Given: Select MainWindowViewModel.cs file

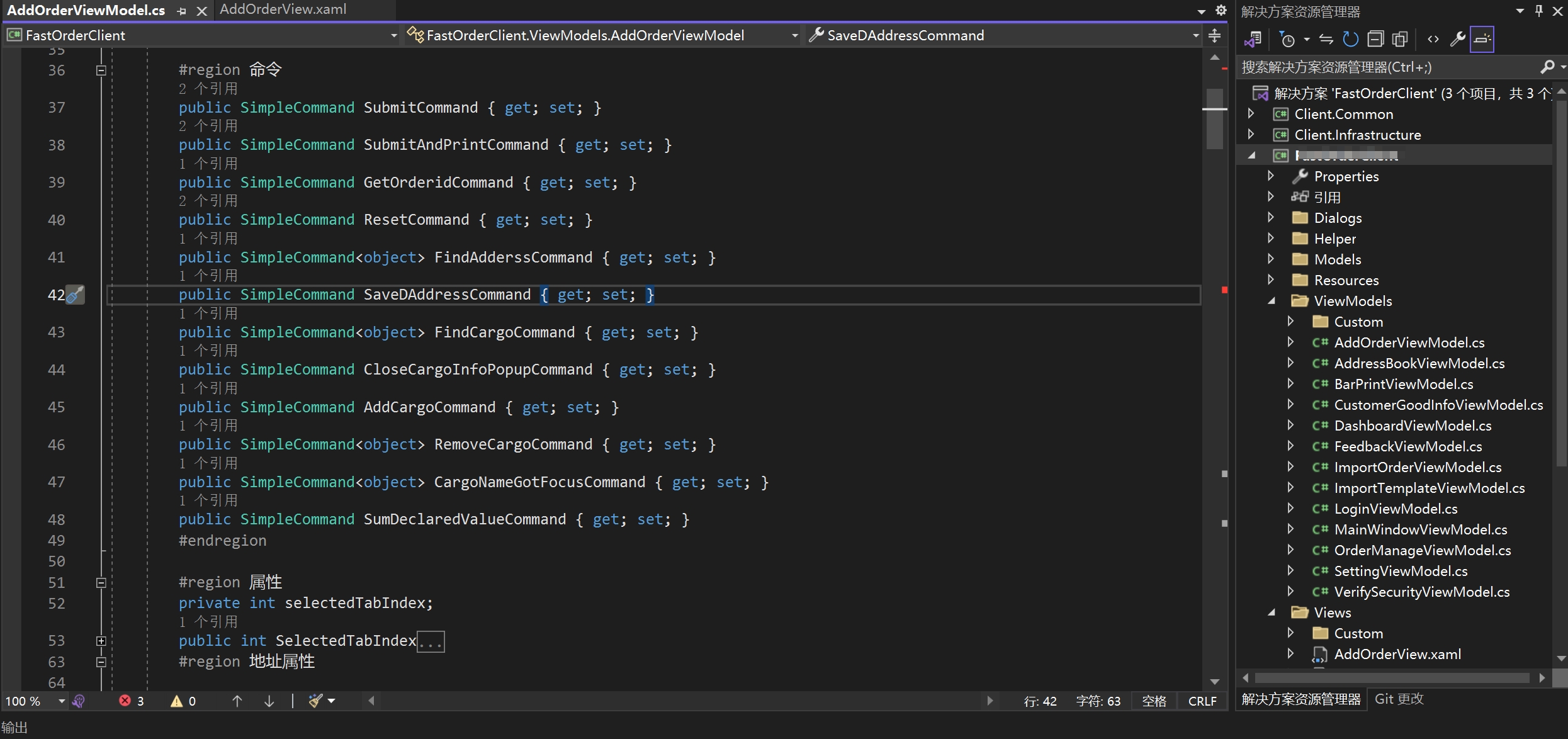Looking at the screenshot, I should pos(1420,529).
